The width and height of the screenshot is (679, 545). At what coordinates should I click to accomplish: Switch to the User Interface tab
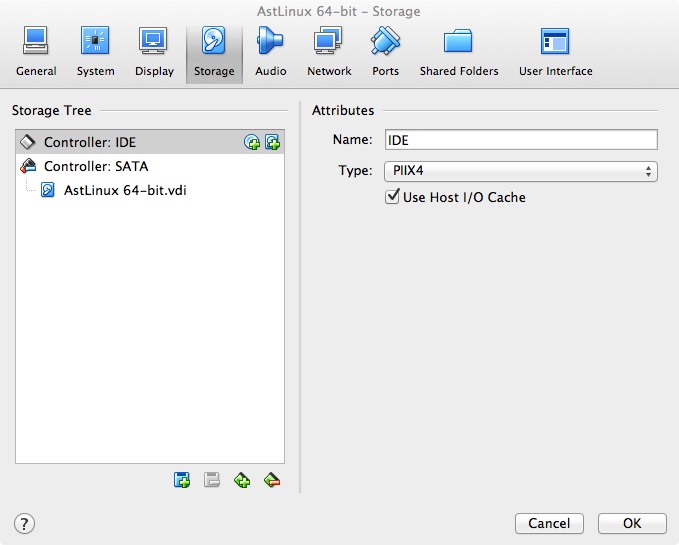(556, 52)
